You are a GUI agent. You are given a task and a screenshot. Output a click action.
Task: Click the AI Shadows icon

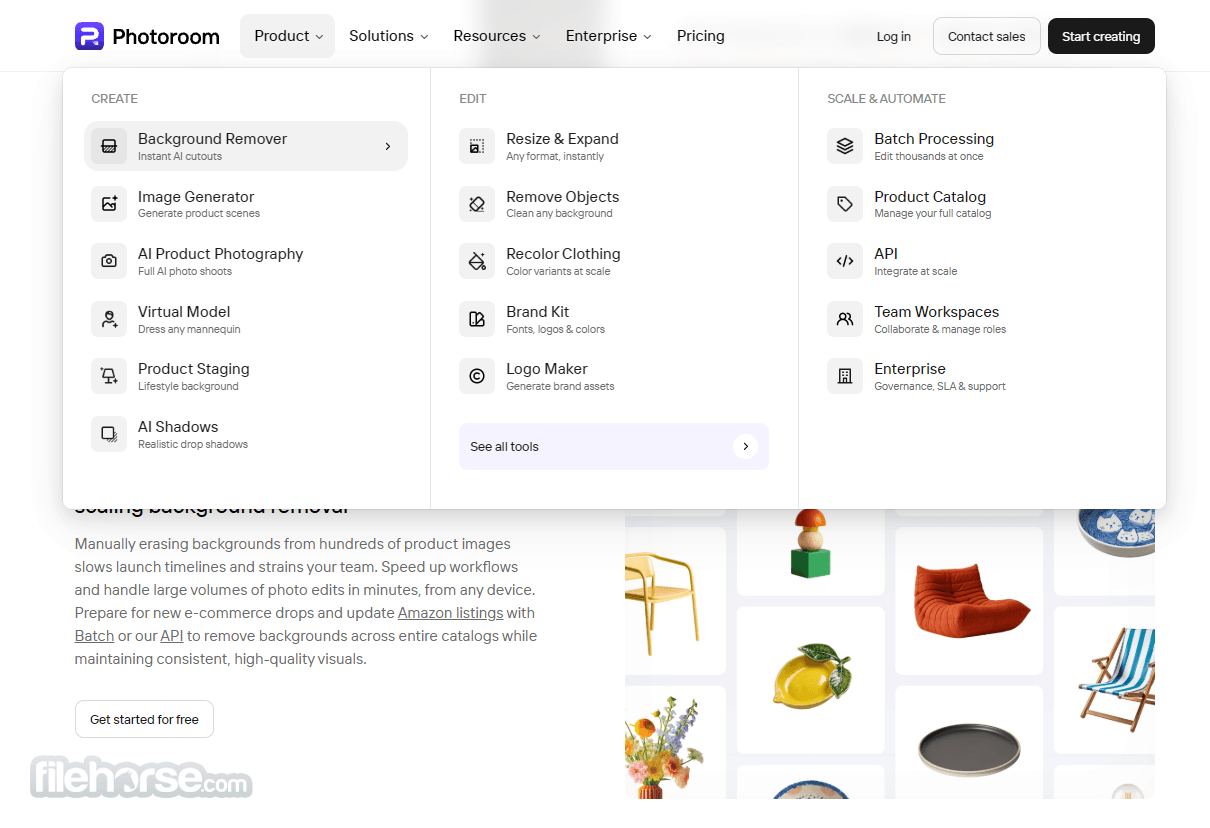(x=109, y=434)
